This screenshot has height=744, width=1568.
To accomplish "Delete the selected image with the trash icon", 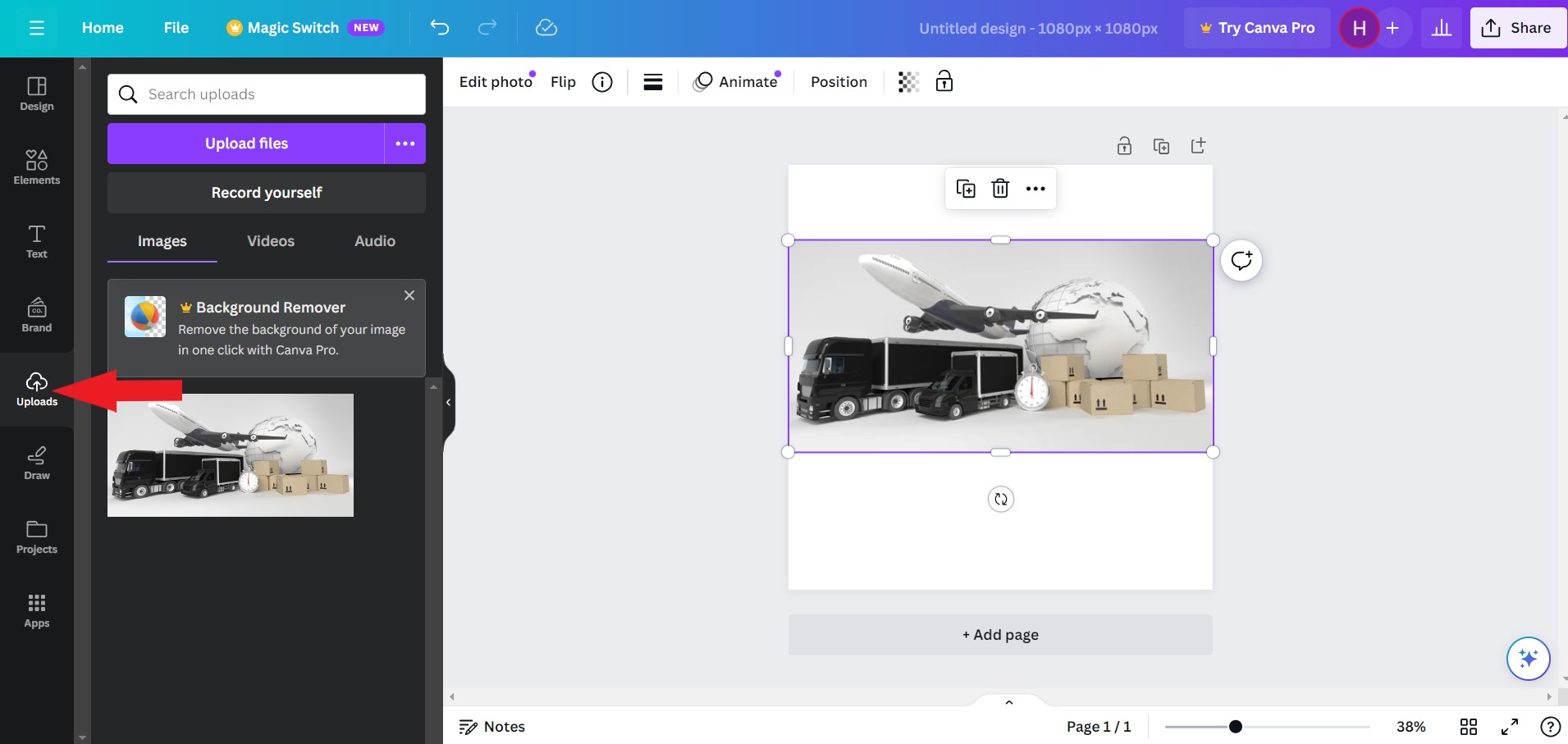I will [1000, 188].
